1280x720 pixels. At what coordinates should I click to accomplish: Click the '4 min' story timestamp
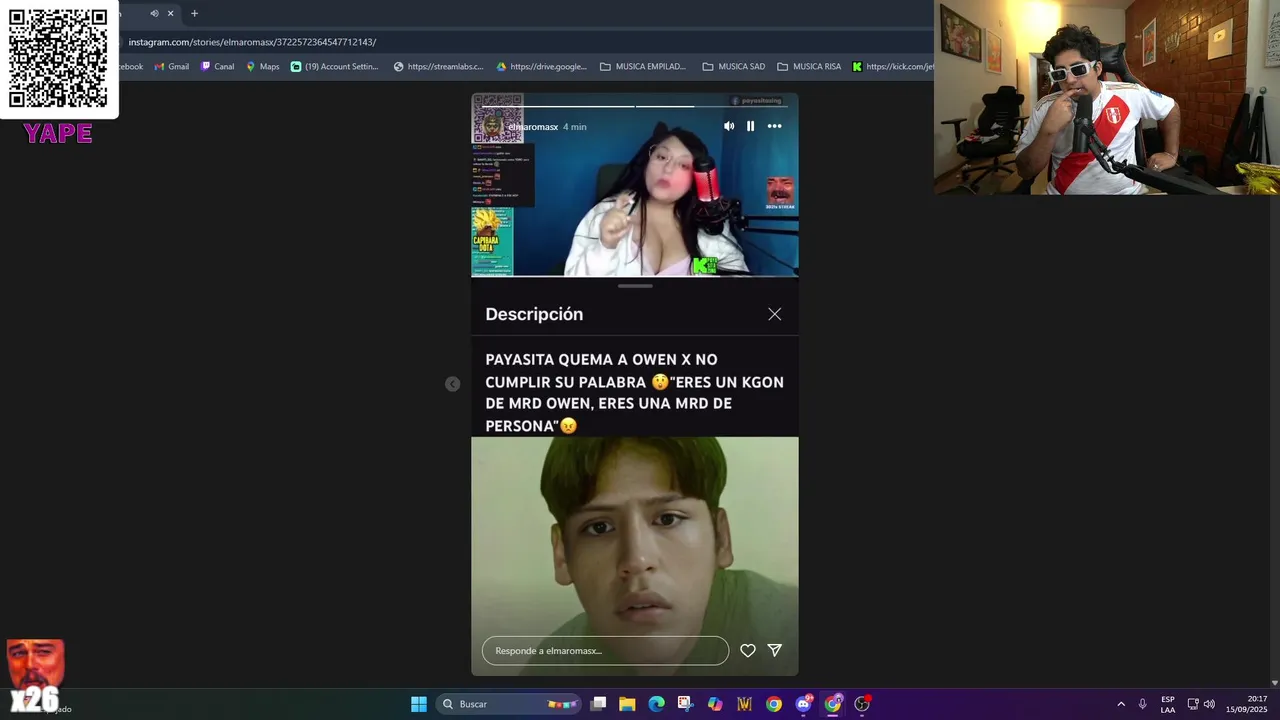click(575, 127)
